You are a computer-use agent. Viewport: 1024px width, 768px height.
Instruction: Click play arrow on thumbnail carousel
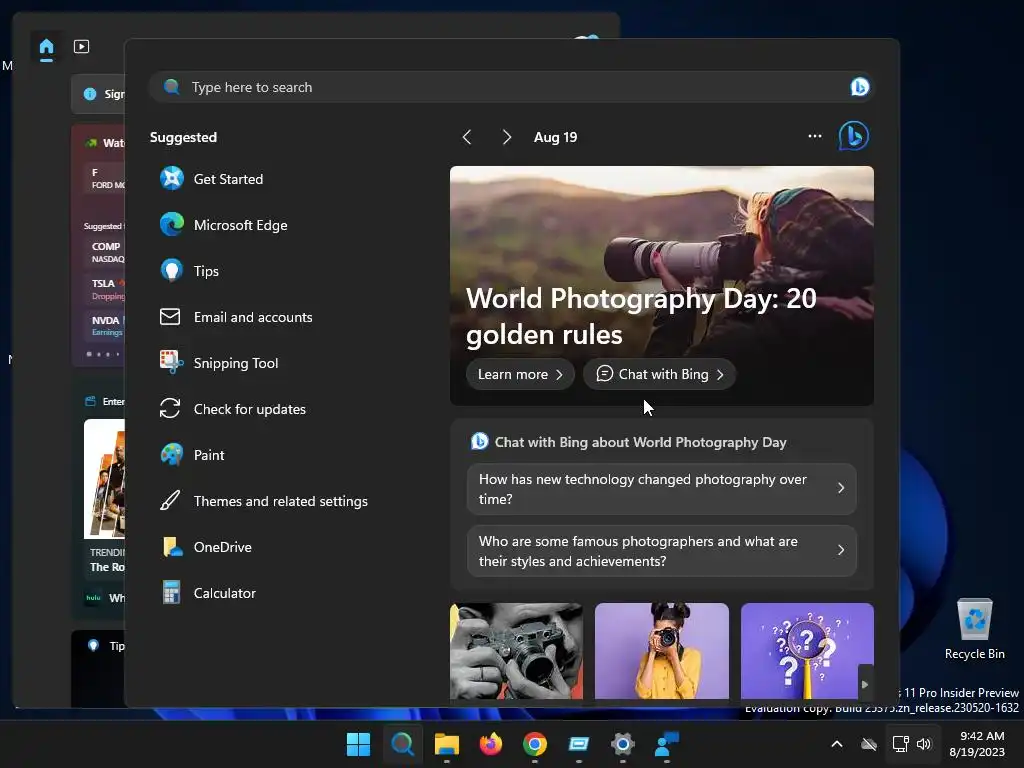pos(865,684)
